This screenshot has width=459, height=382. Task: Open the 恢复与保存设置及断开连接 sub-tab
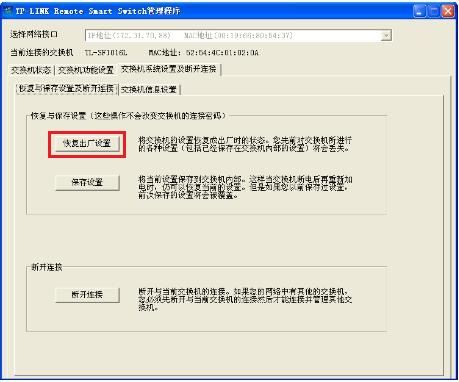click(x=66, y=89)
